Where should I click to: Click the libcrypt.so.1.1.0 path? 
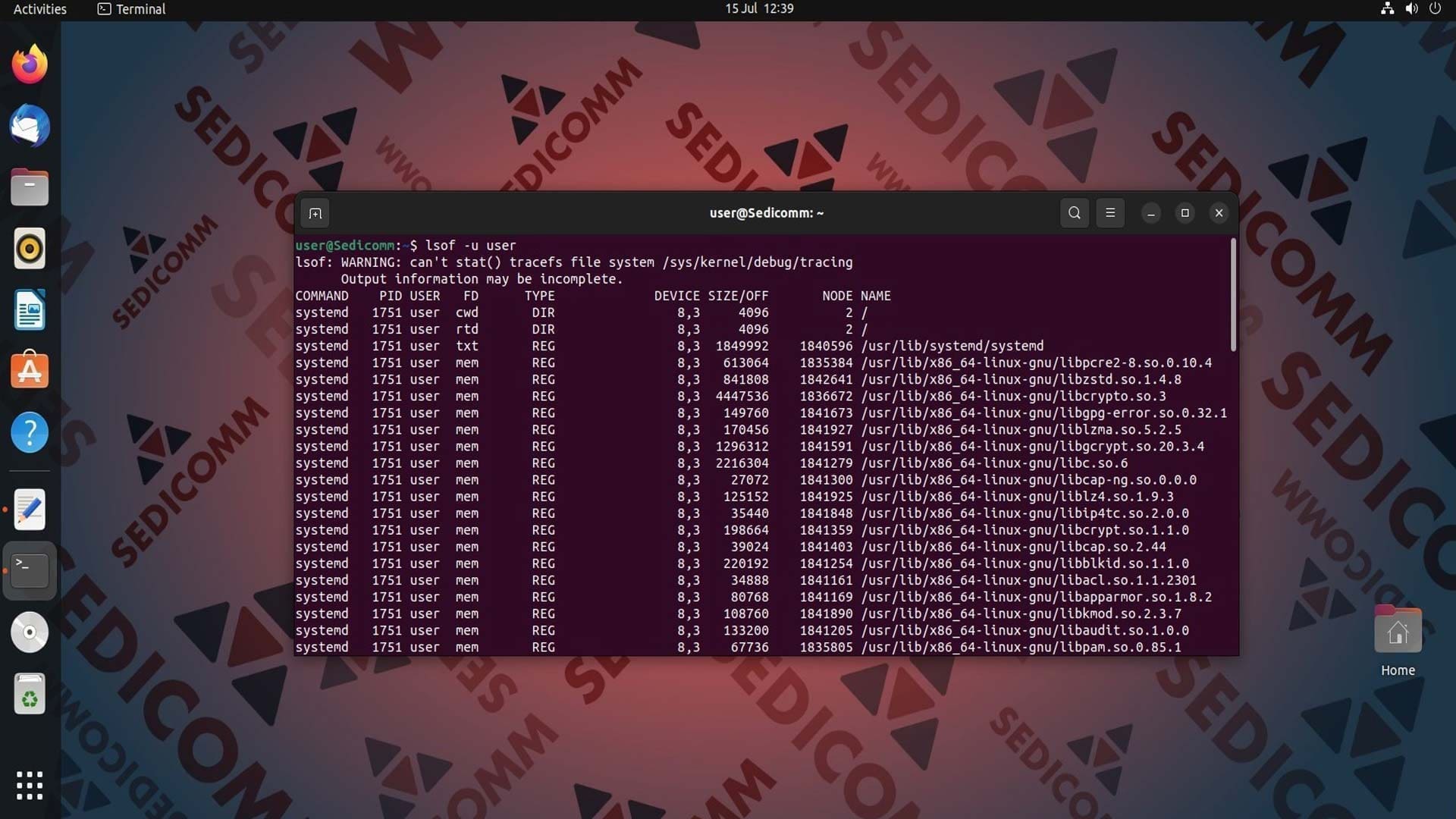tap(1025, 530)
